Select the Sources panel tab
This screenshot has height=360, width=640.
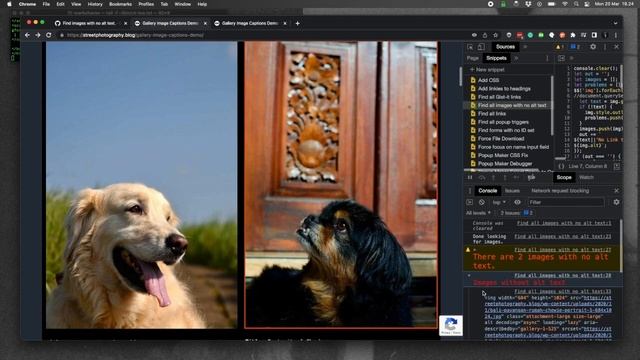tap(505, 47)
